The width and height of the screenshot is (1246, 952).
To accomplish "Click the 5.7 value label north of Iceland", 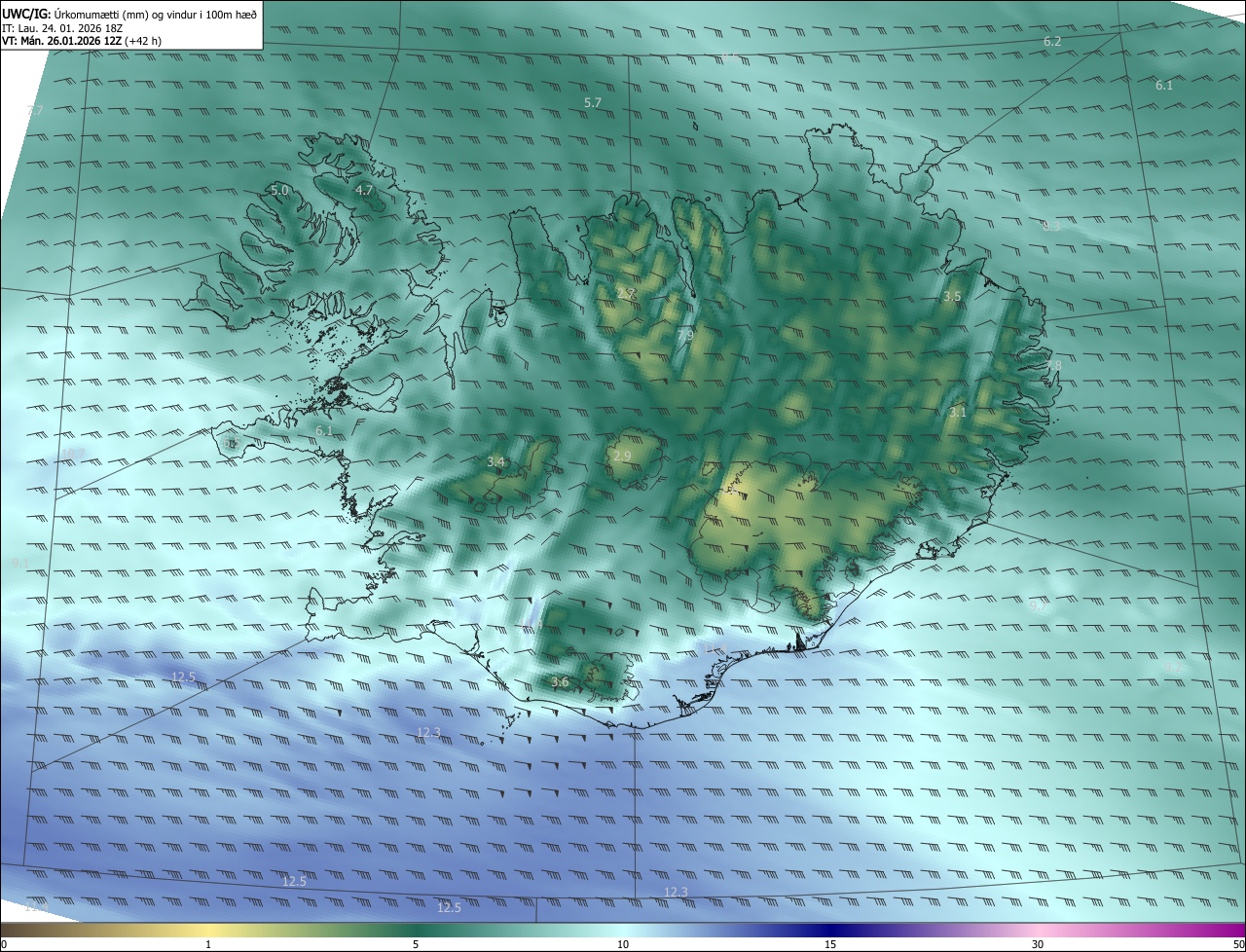I will click(x=593, y=102).
